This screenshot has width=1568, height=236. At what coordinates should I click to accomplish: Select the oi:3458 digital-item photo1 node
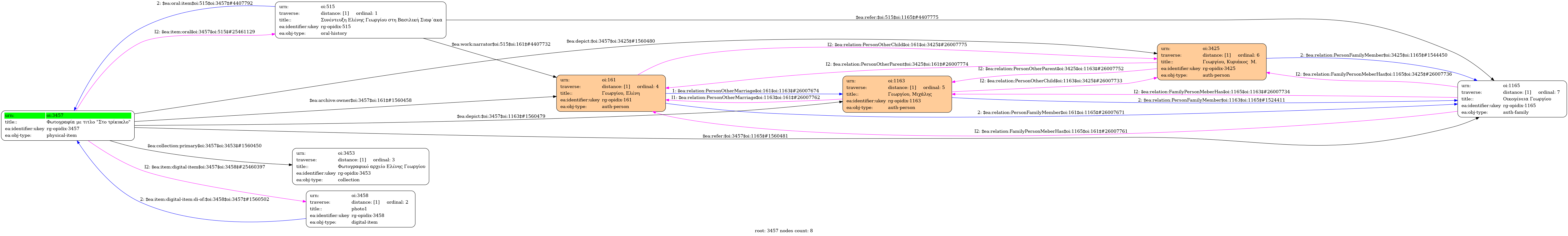360,209
